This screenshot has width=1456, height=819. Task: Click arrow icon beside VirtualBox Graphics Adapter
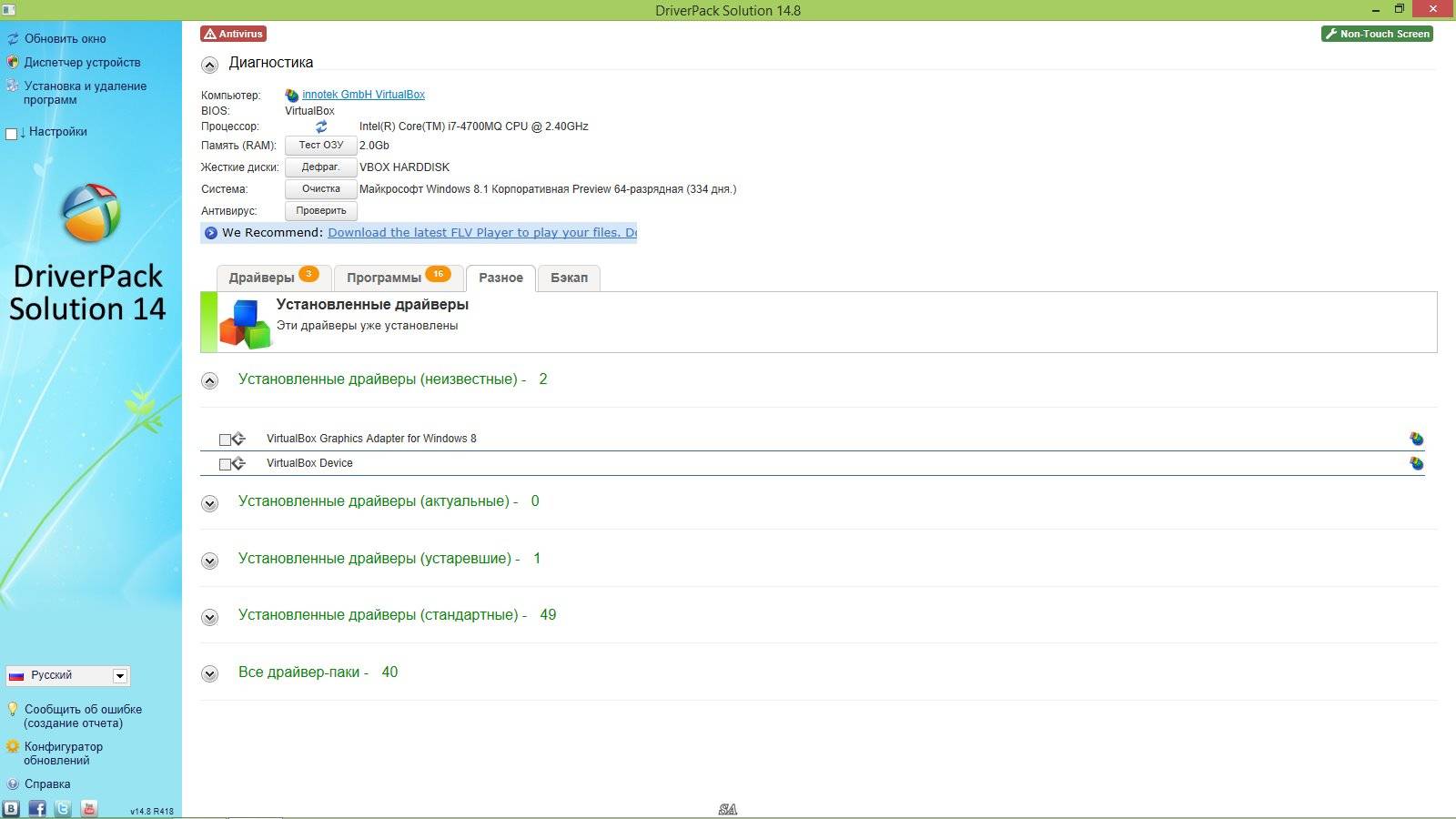pyautogui.click(x=239, y=439)
